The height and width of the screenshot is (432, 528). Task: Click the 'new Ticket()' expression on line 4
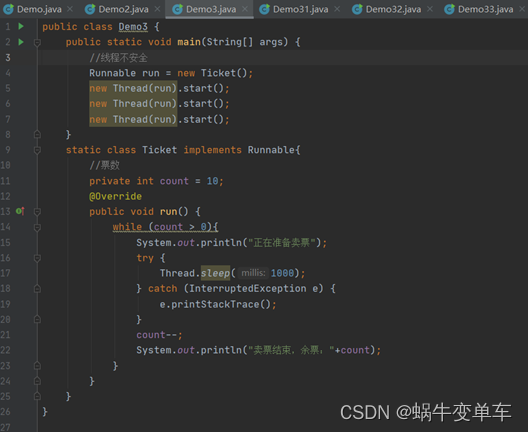tap(212, 73)
